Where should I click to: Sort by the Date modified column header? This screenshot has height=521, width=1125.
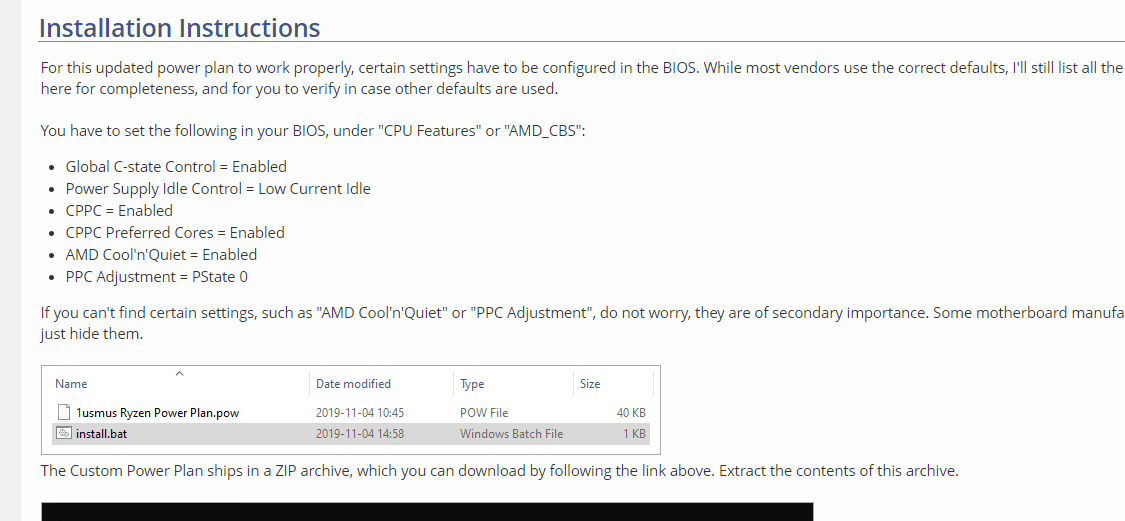coord(353,384)
